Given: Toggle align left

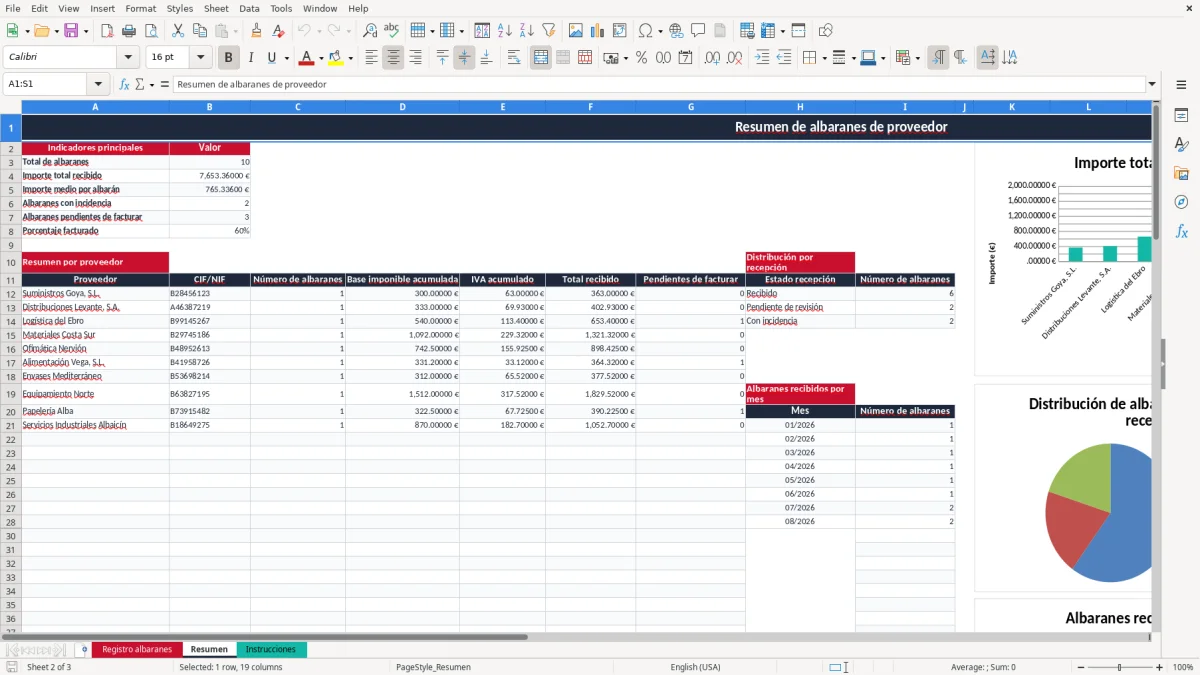Looking at the screenshot, I should pos(371,58).
